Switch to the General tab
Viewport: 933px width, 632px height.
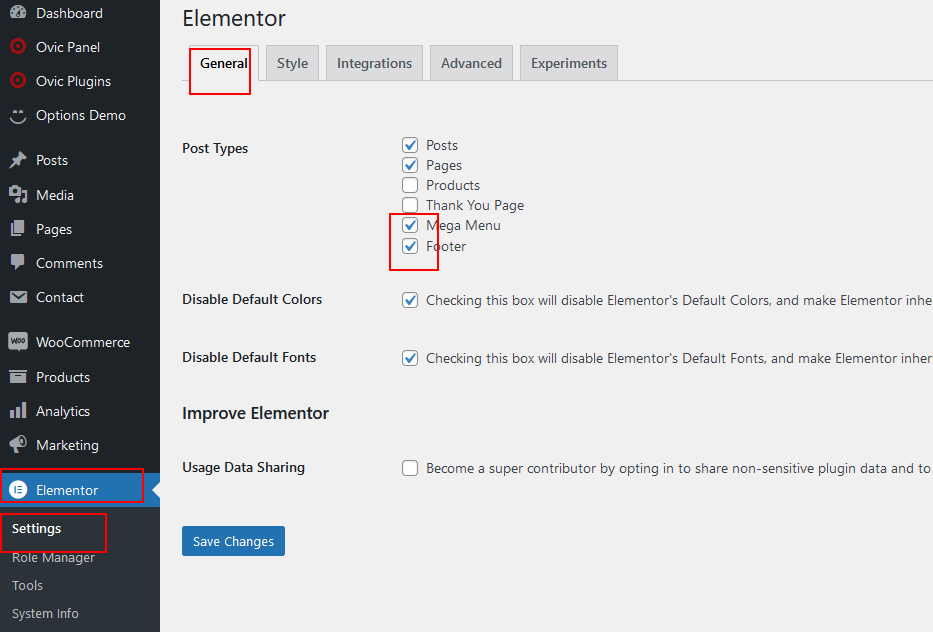(224, 63)
